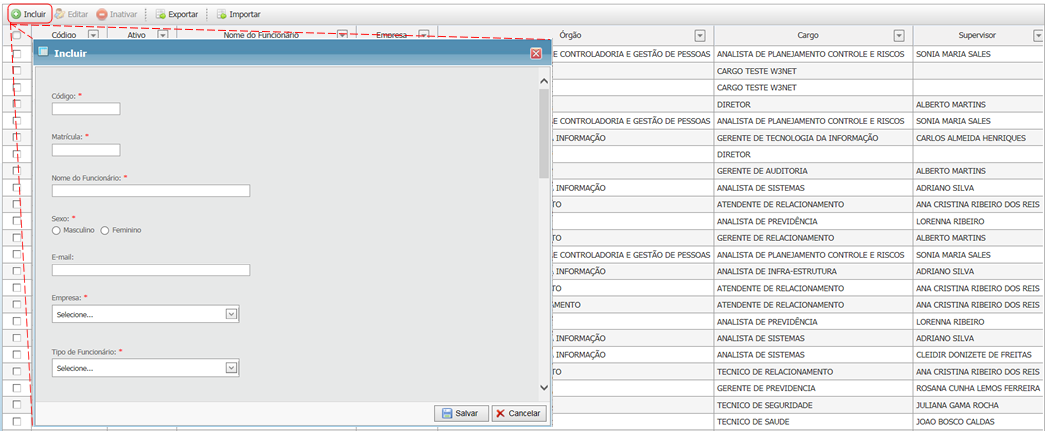Open the Supervisor column filter arrow
The width and height of the screenshot is (1045, 432).
[1032, 35]
